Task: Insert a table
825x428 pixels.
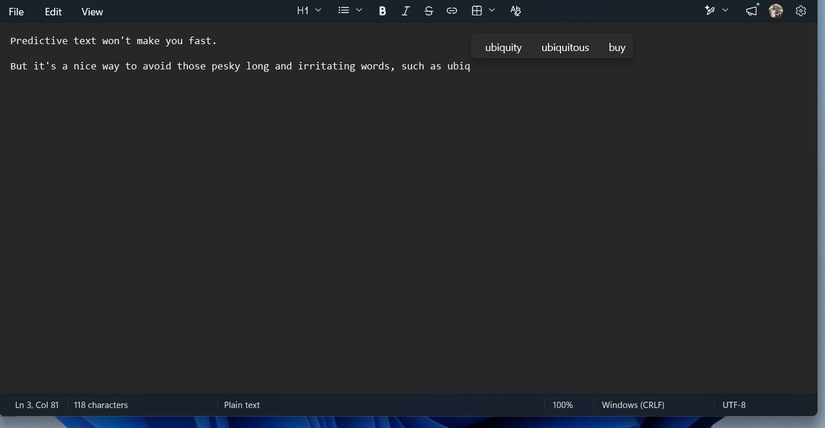Action: [477, 11]
